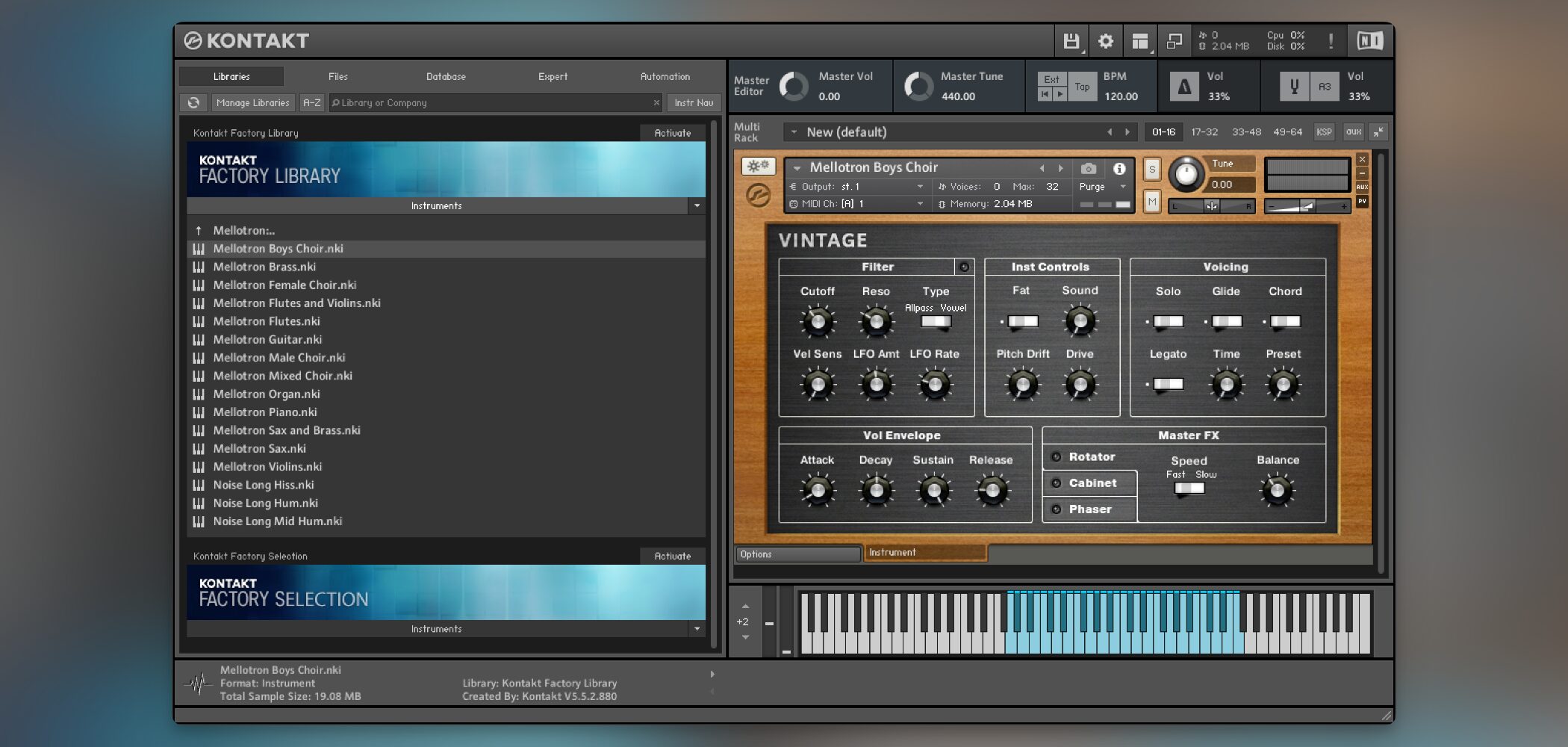Click the minimized view icon

[1175, 41]
